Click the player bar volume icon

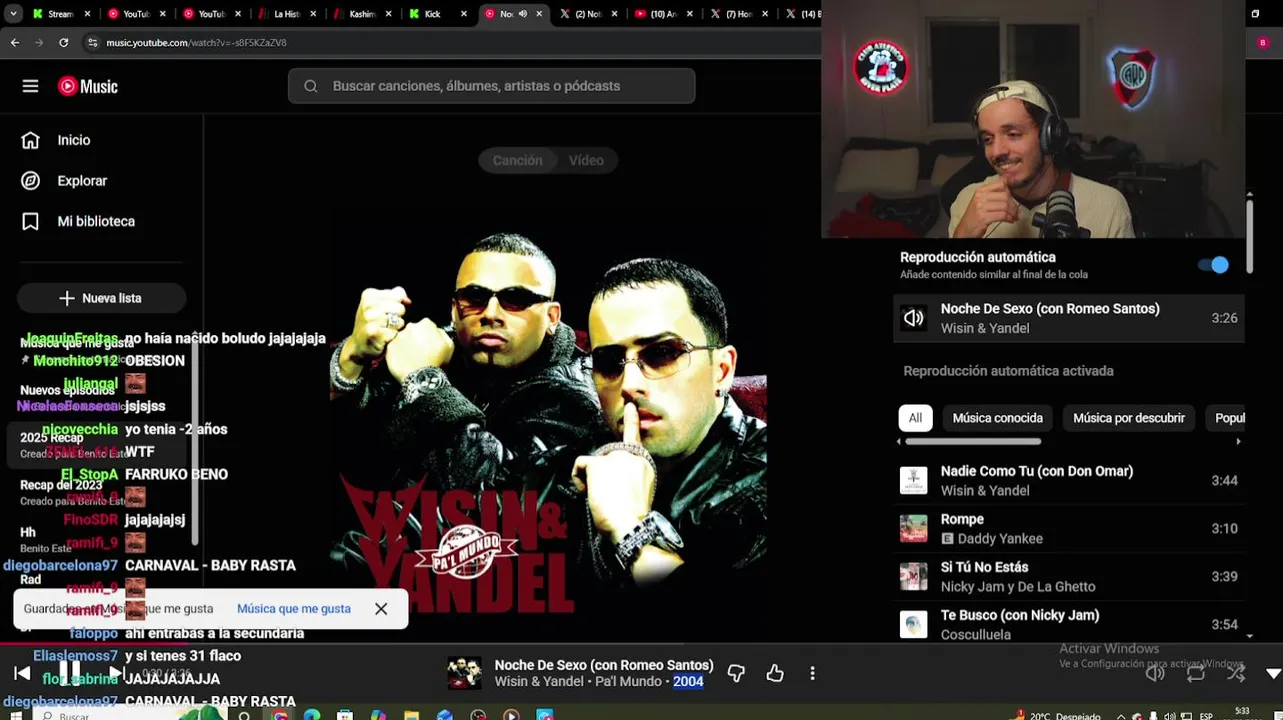point(1155,673)
